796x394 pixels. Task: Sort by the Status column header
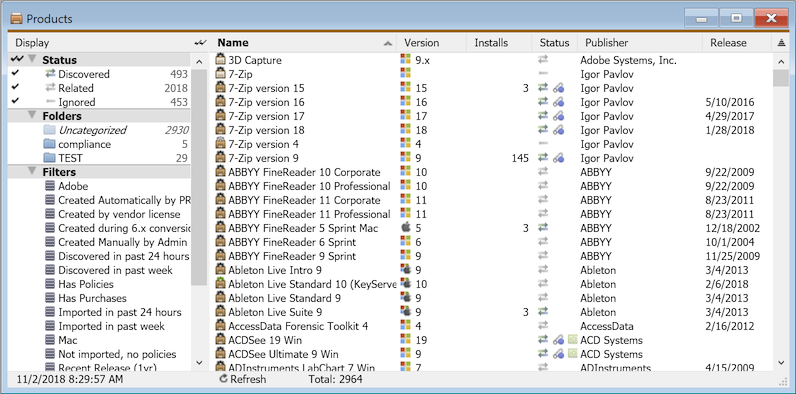[x=554, y=43]
